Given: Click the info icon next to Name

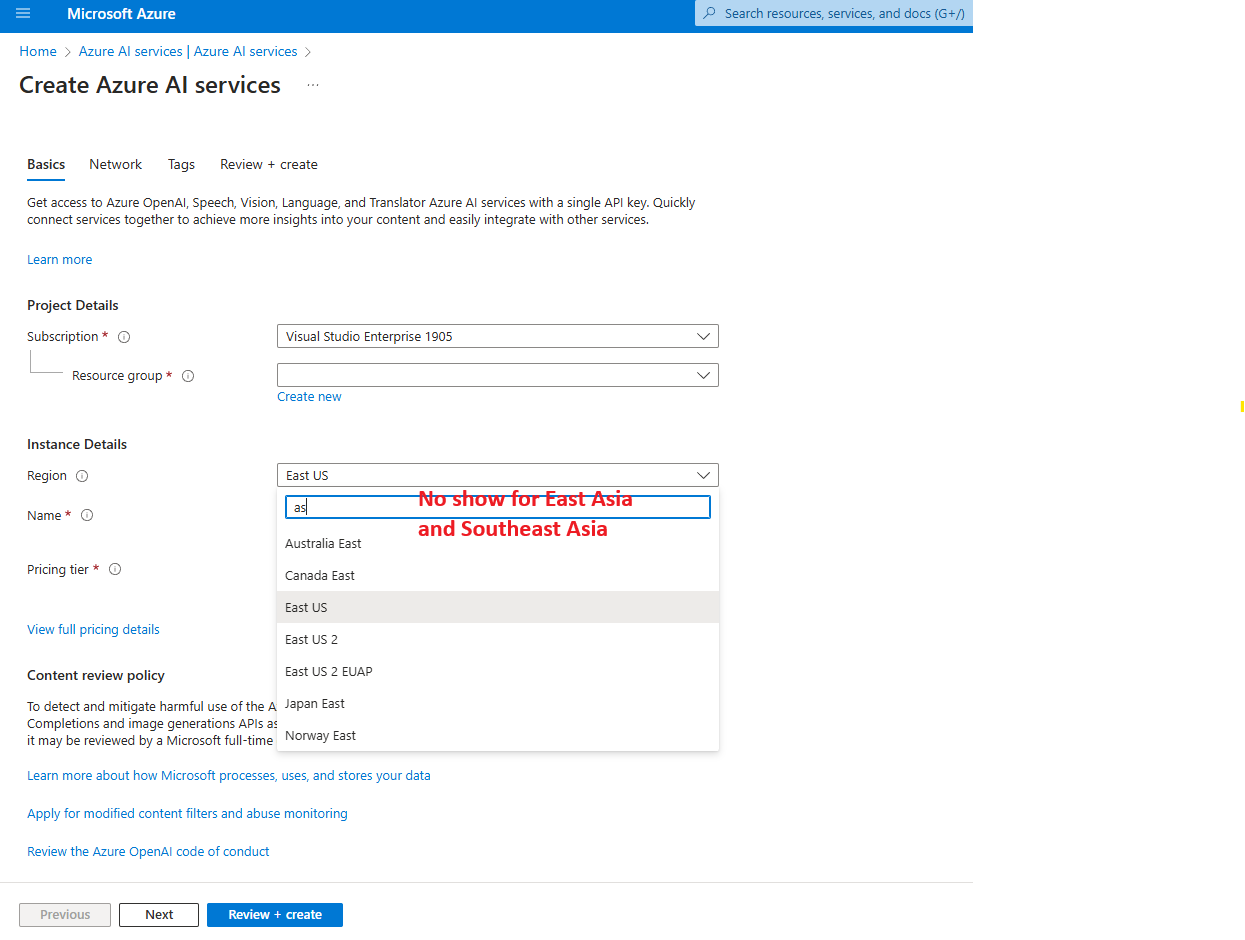Looking at the screenshot, I should coord(87,516).
